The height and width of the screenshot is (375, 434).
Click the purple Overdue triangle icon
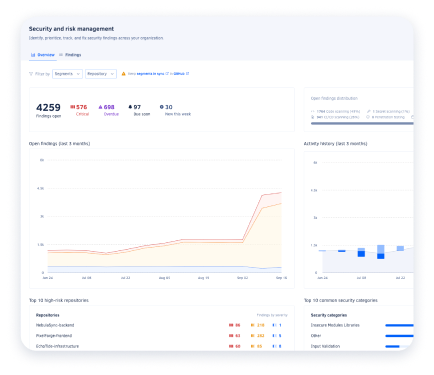(x=100, y=107)
